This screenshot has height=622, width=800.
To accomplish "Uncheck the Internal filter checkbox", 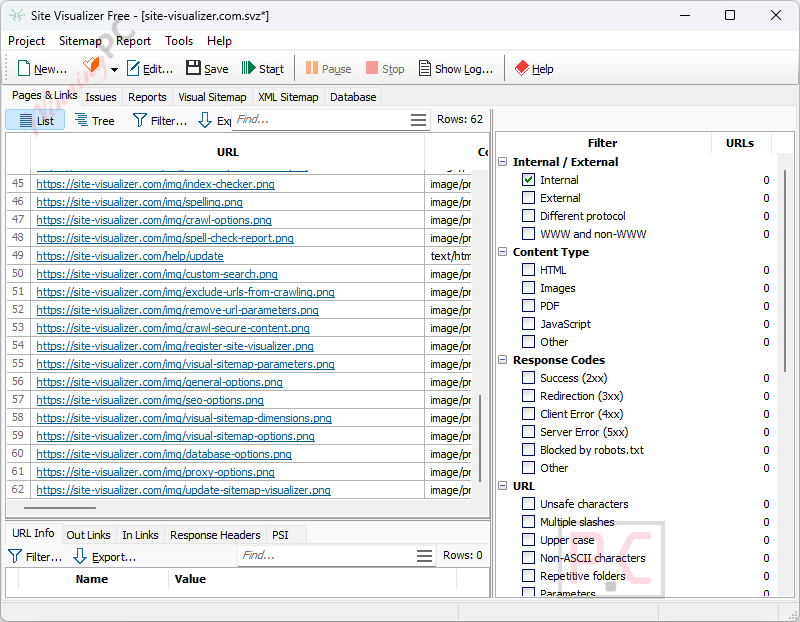I will [x=529, y=180].
